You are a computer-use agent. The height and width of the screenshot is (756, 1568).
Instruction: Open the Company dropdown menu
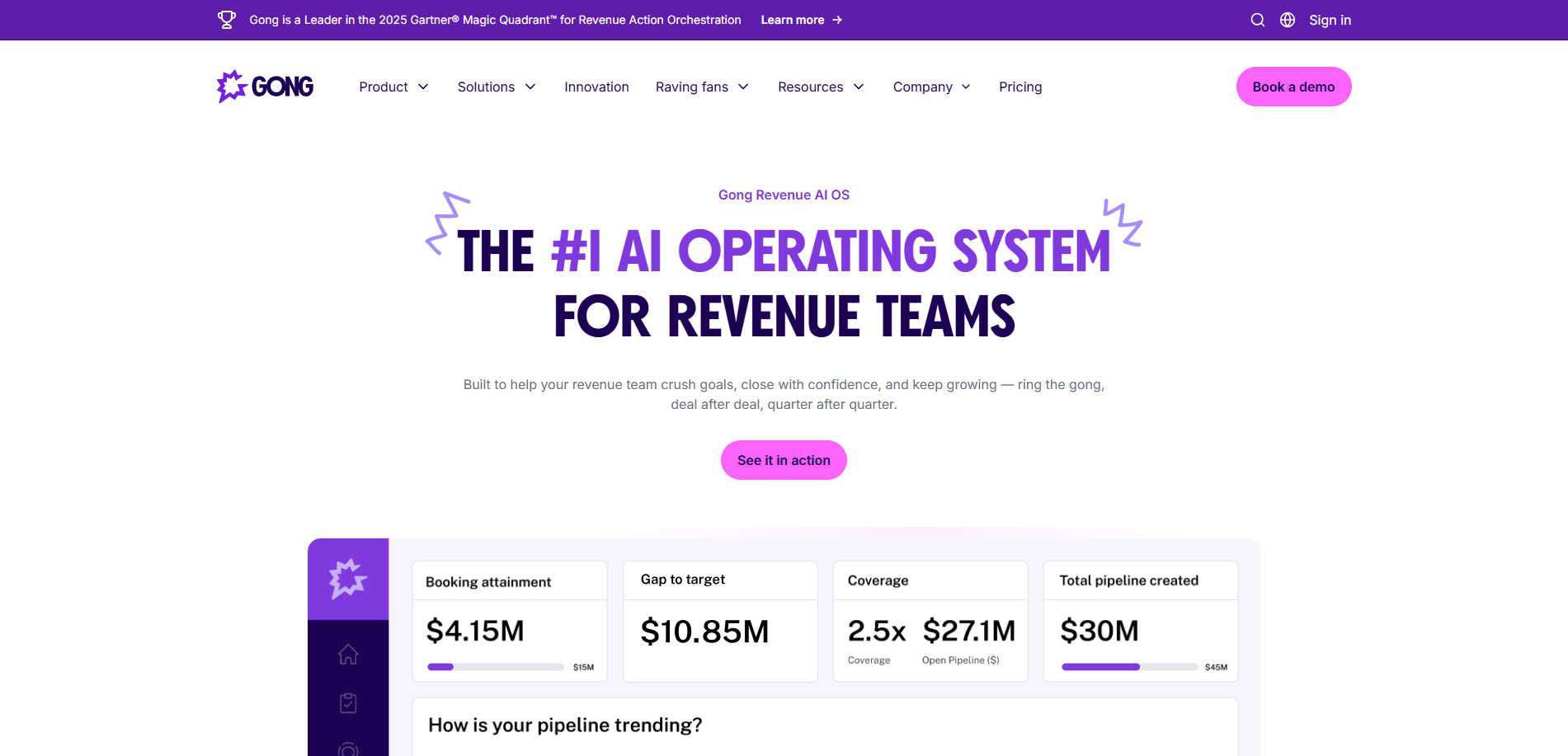[930, 87]
